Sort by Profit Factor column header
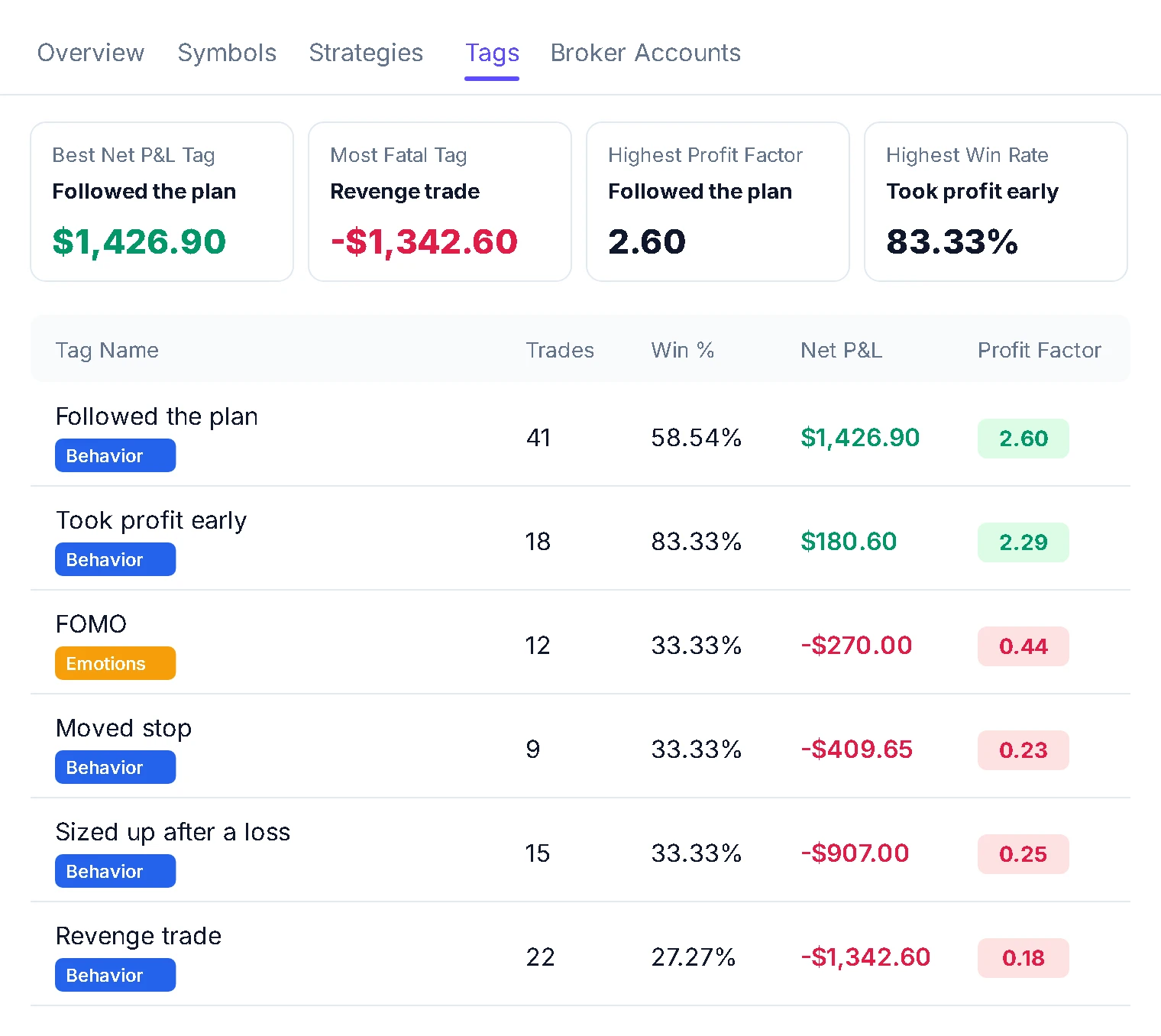Image resolution: width=1161 pixels, height=1036 pixels. click(1039, 350)
